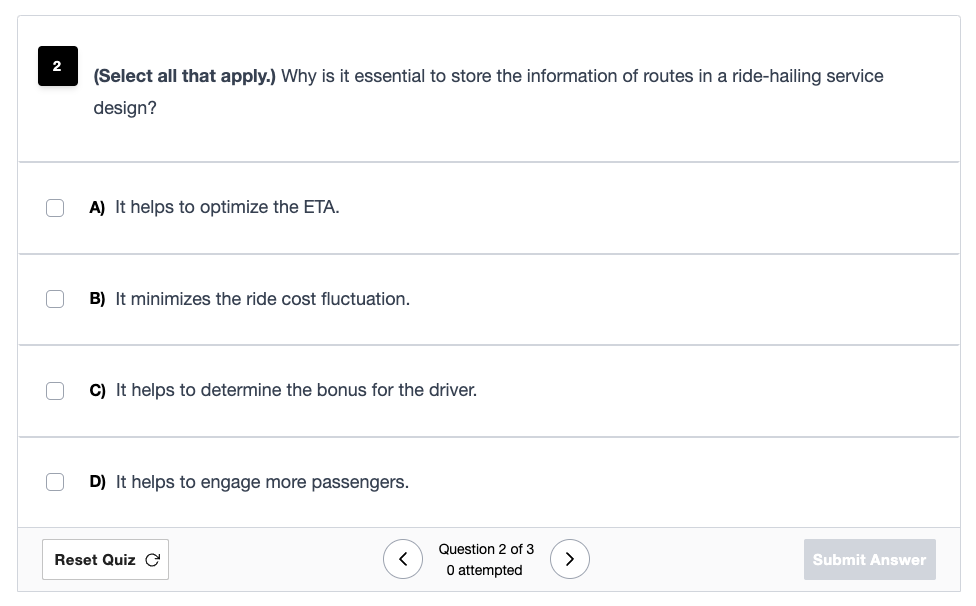Viewport: 976px width, 606px height.
Task: Click the bold D) option label
Action: point(98,482)
